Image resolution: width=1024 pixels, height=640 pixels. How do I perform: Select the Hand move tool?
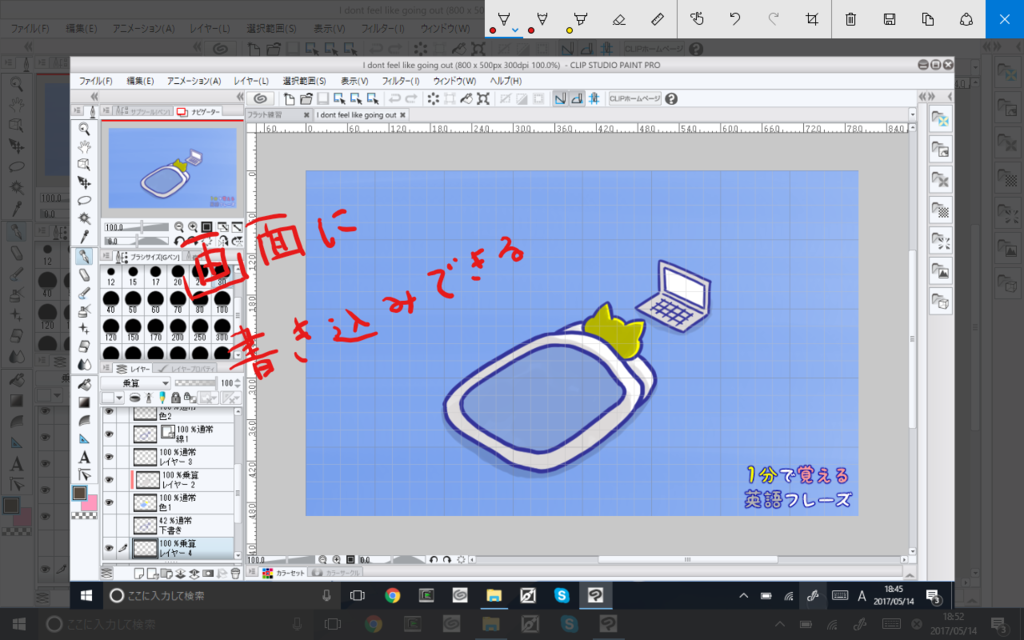click(84, 147)
